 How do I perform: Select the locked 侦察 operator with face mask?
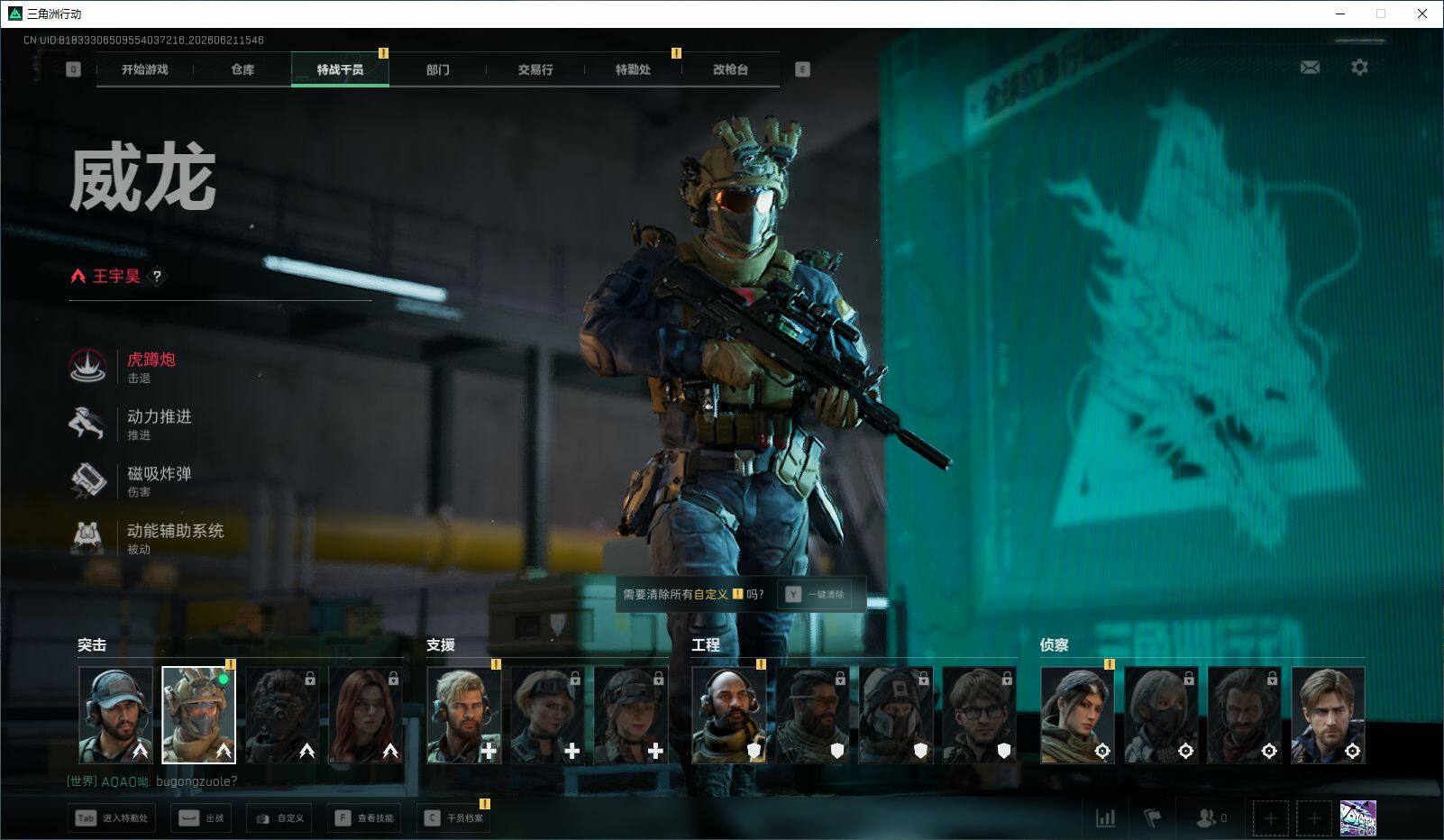pyautogui.click(x=1161, y=715)
